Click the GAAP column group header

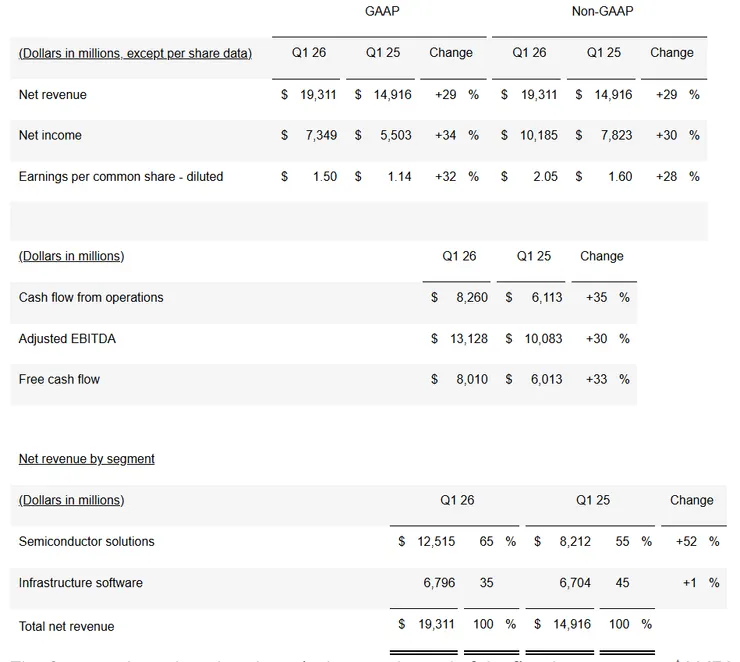pos(382,12)
